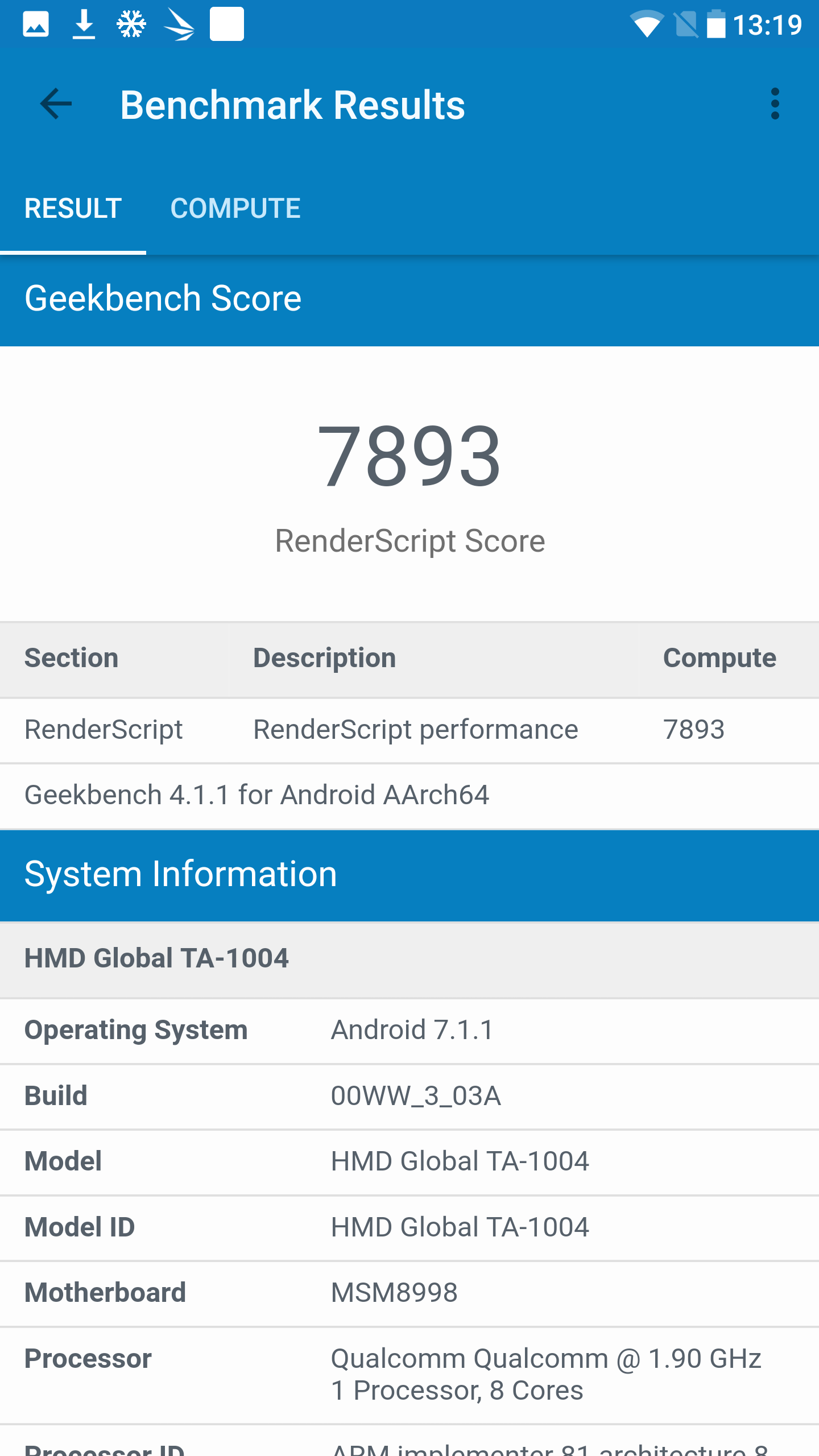The width and height of the screenshot is (819, 1456).
Task: Tap the Android 7.1.1 value
Action: (x=412, y=1030)
